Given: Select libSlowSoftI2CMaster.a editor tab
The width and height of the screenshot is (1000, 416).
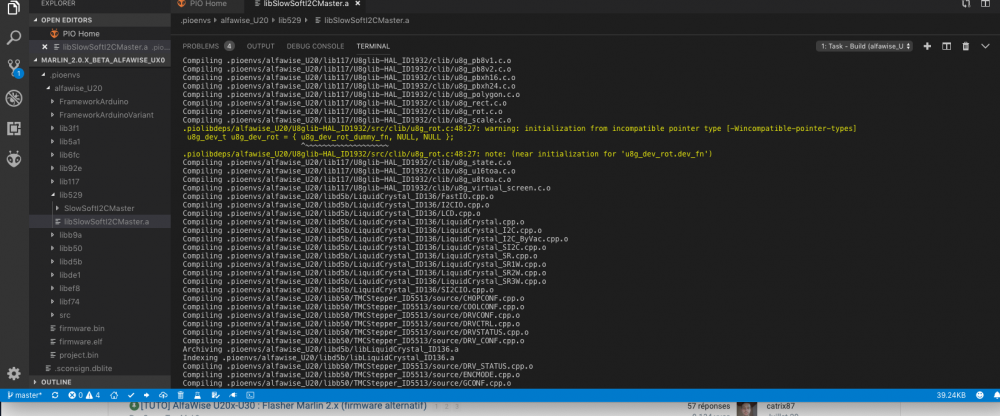Looking at the screenshot, I should [x=307, y=4].
